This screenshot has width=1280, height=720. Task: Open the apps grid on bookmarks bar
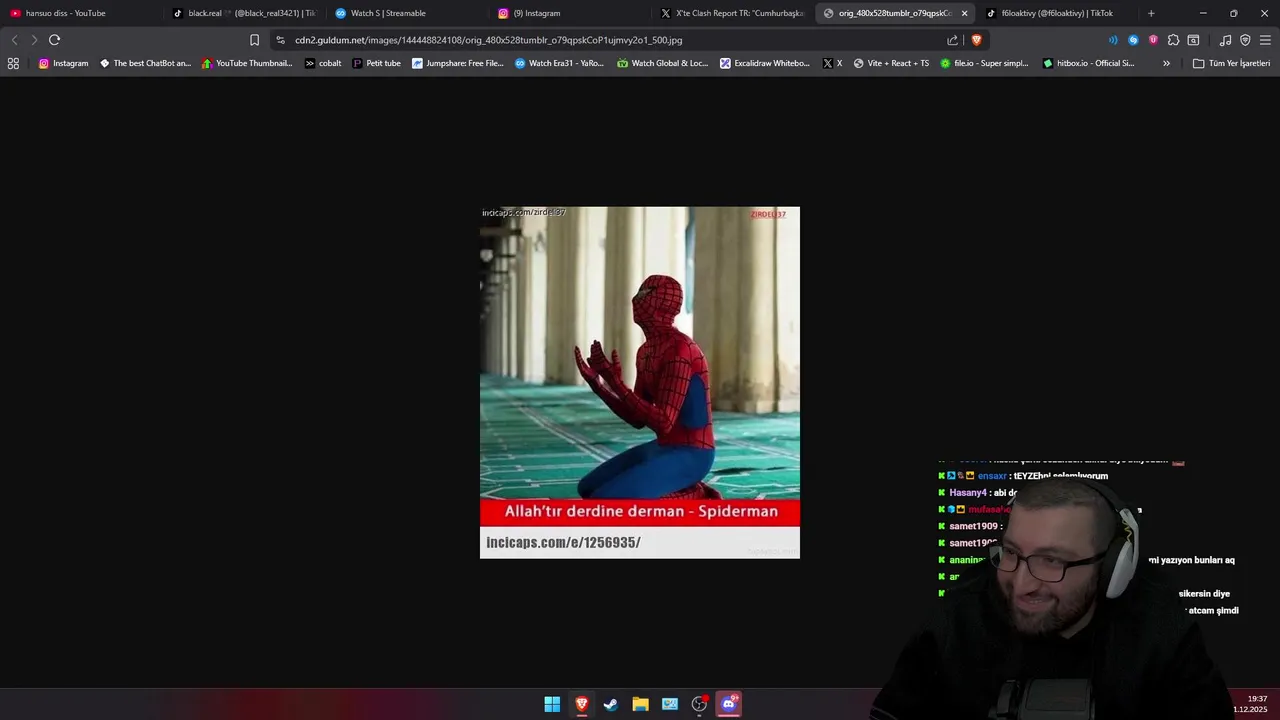pos(13,63)
